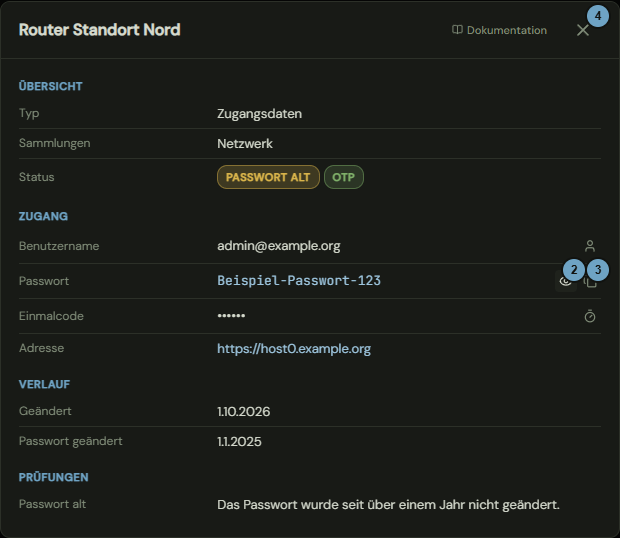The width and height of the screenshot is (620, 538).
Task: Select the Beispiel-Passwort-123 password text
Action: coord(299,281)
